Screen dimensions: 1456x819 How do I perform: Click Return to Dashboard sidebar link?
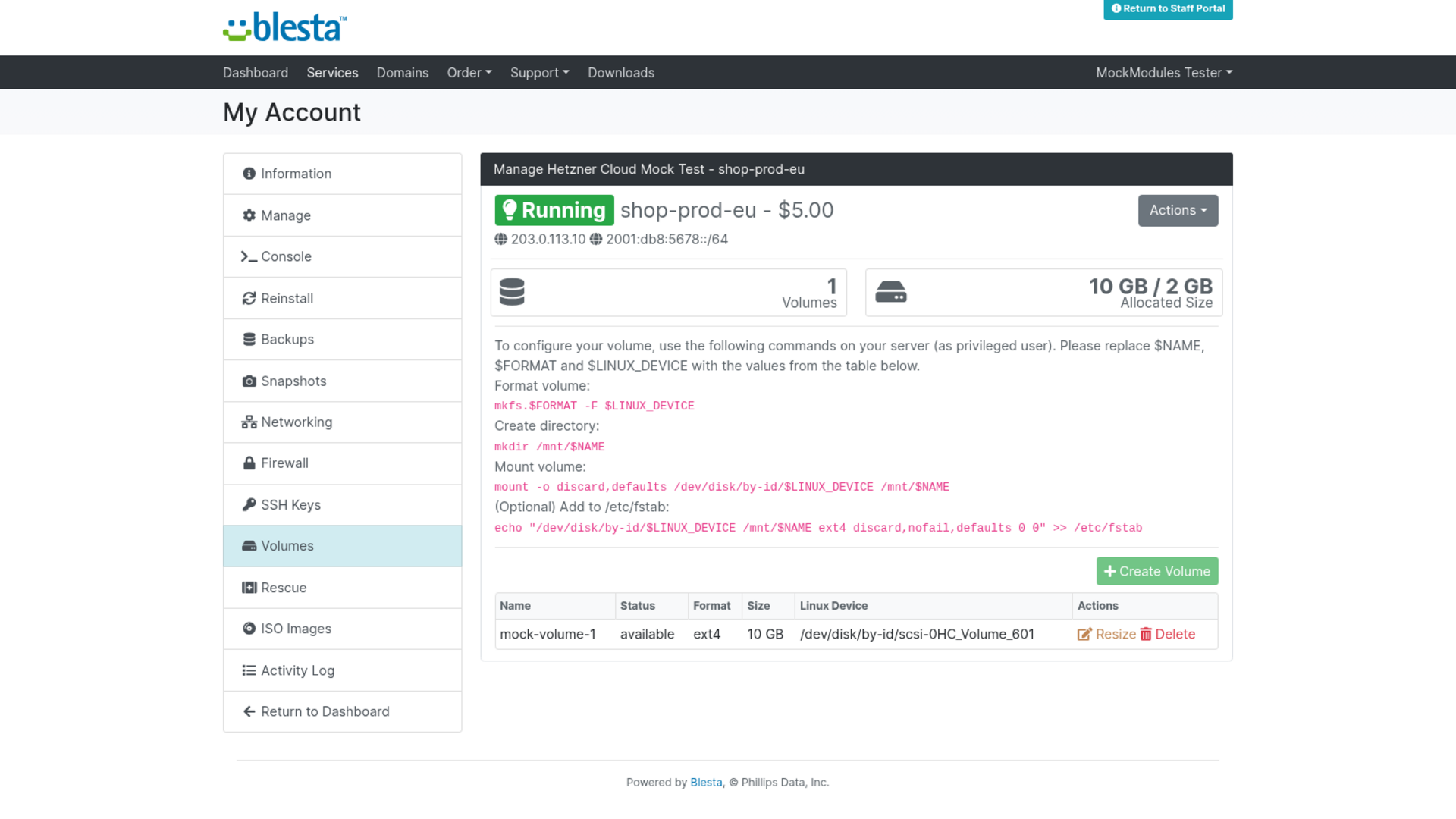(x=343, y=711)
